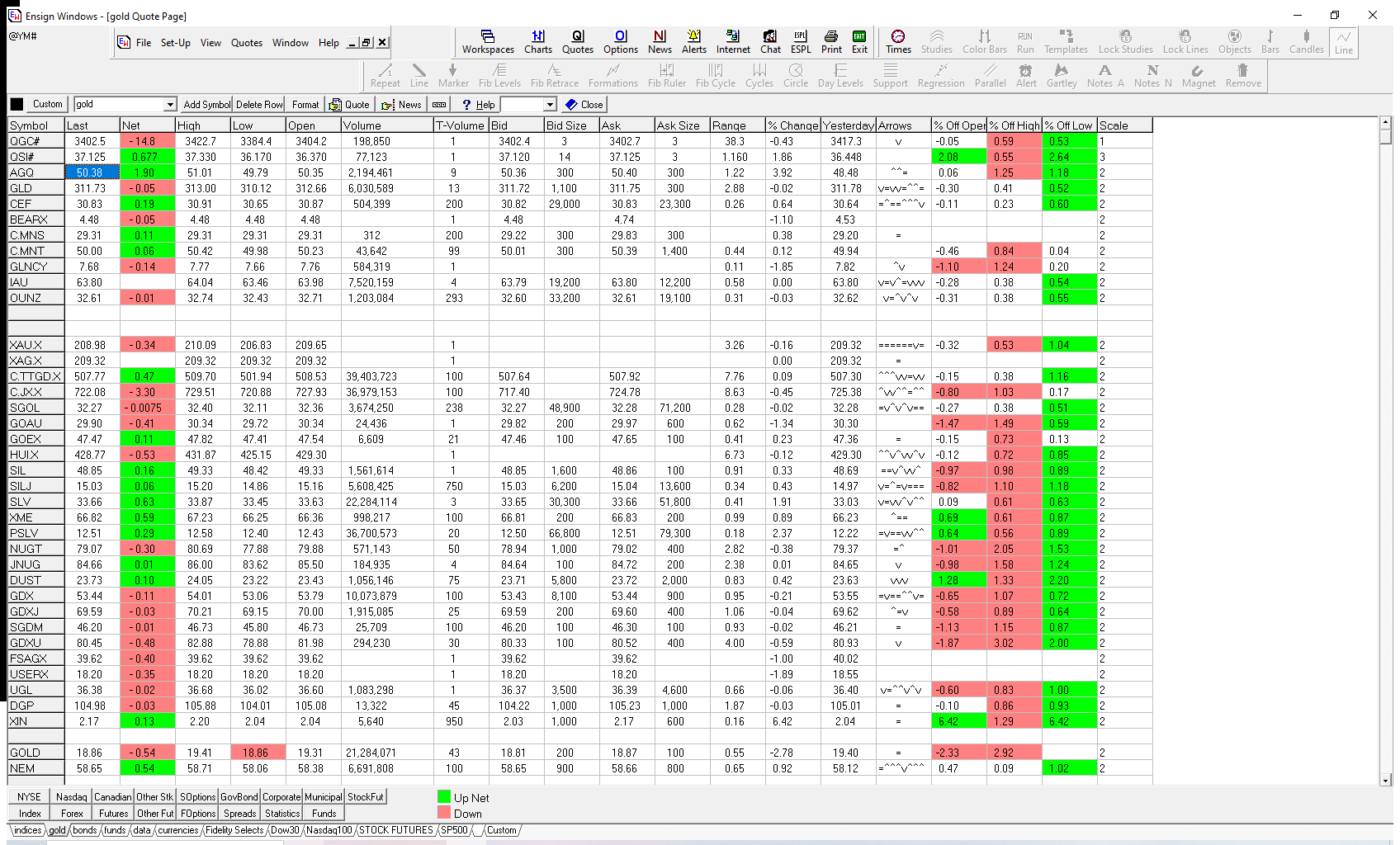The height and width of the screenshot is (845, 1400).
Task: Switch to the bonds page tab
Action: 85,830
